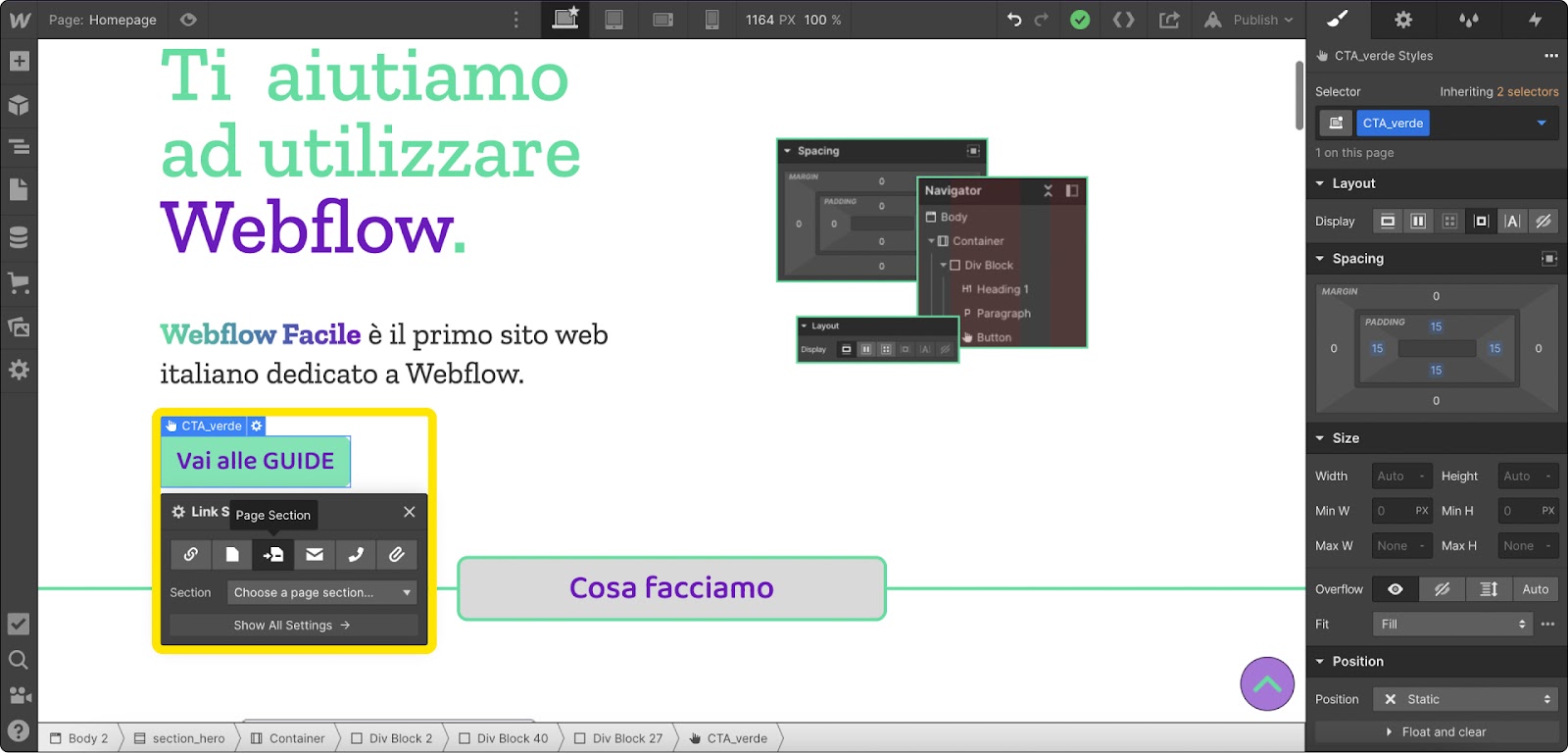
Task: Open the Add elements panel
Action: pyautogui.click(x=19, y=61)
